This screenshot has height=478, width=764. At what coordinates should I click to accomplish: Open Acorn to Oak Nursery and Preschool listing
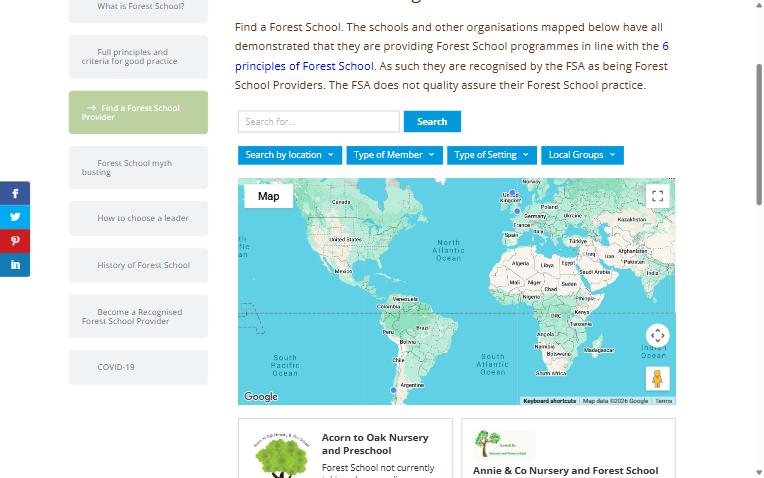tap(375, 444)
